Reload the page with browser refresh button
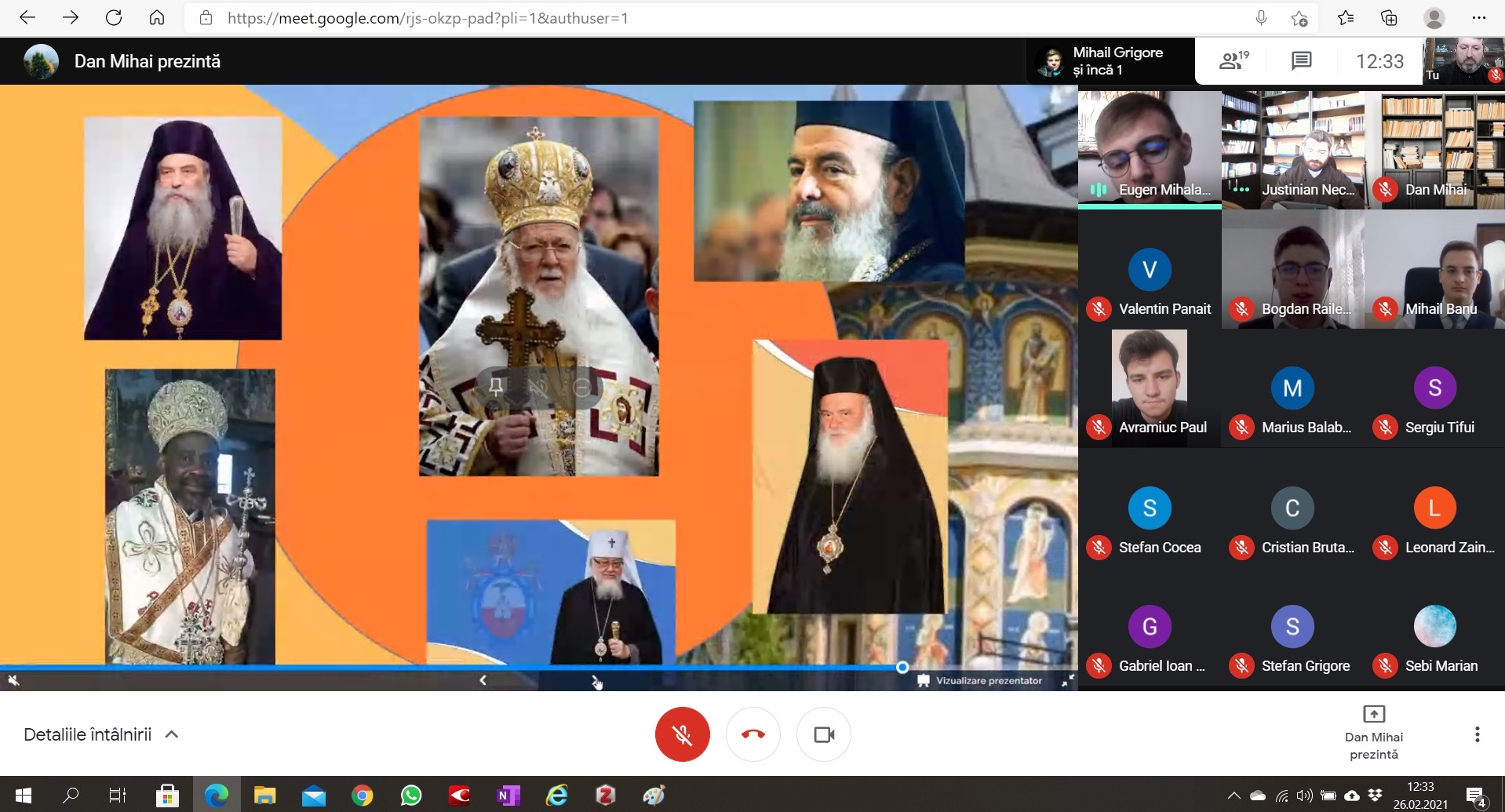The height and width of the screenshot is (812, 1505). 114,18
